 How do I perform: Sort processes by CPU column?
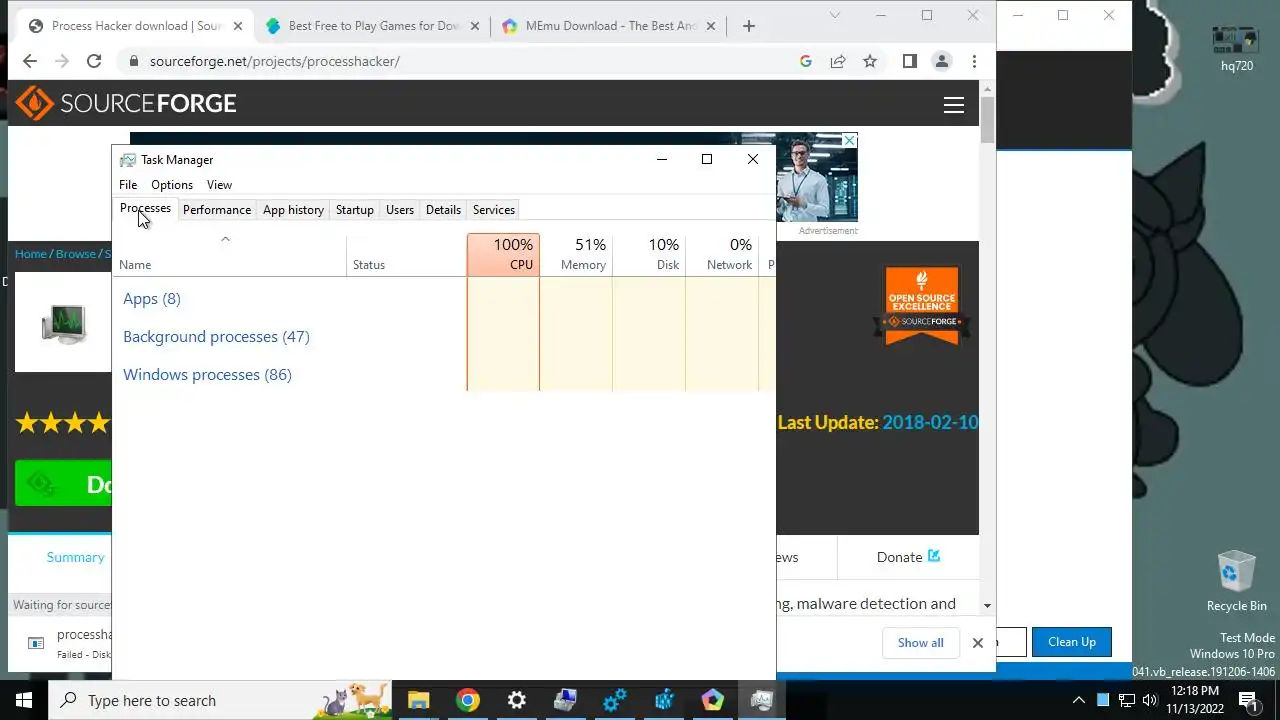coord(503,254)
